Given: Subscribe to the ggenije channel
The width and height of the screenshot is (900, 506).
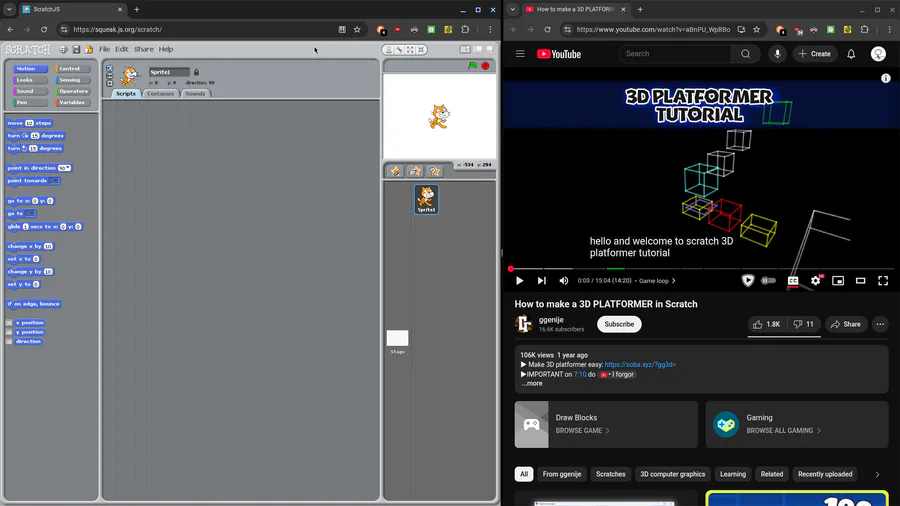Looking at the screenshot, I should point(619,324).
